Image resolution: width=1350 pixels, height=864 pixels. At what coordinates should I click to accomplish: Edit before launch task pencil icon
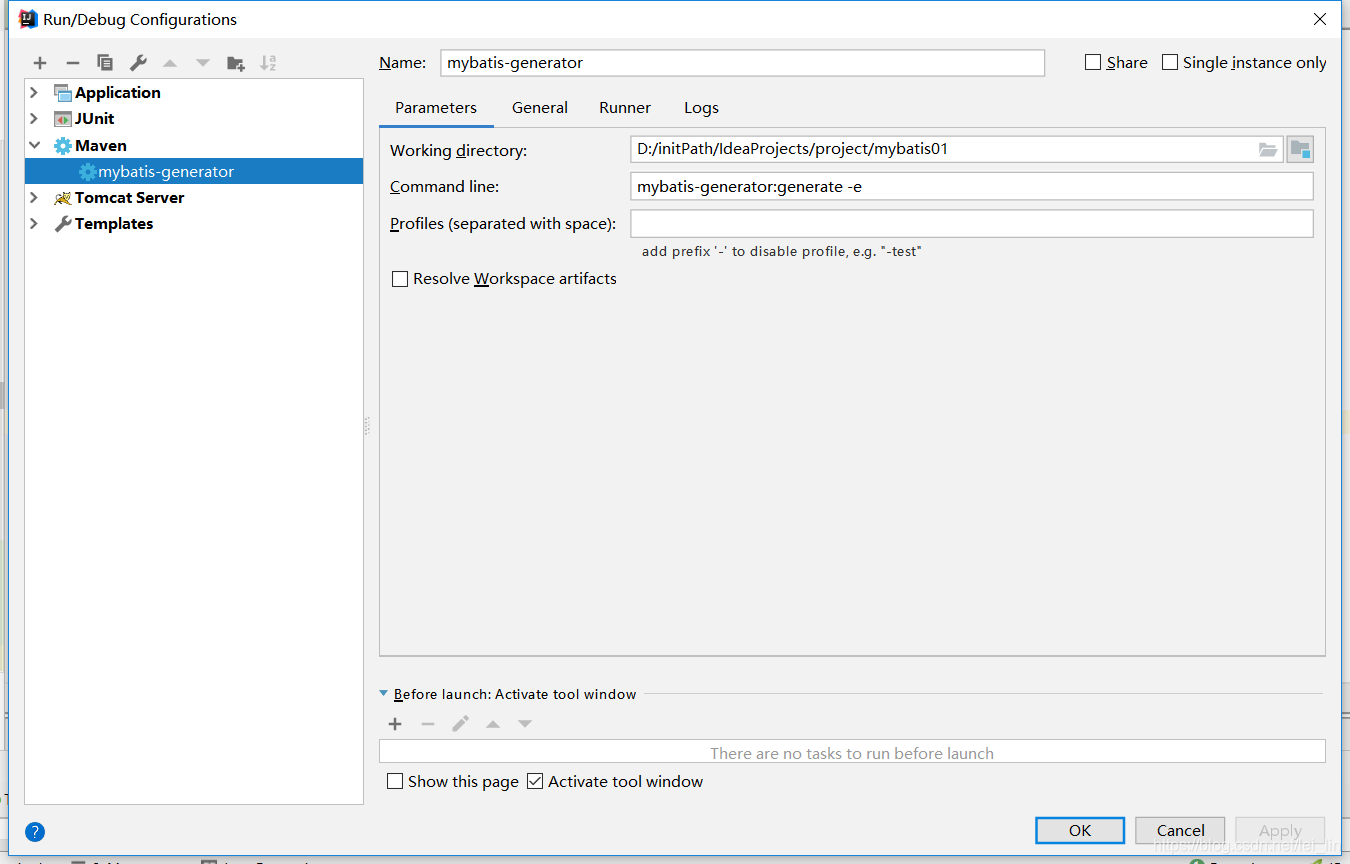(x=460, y=724)
